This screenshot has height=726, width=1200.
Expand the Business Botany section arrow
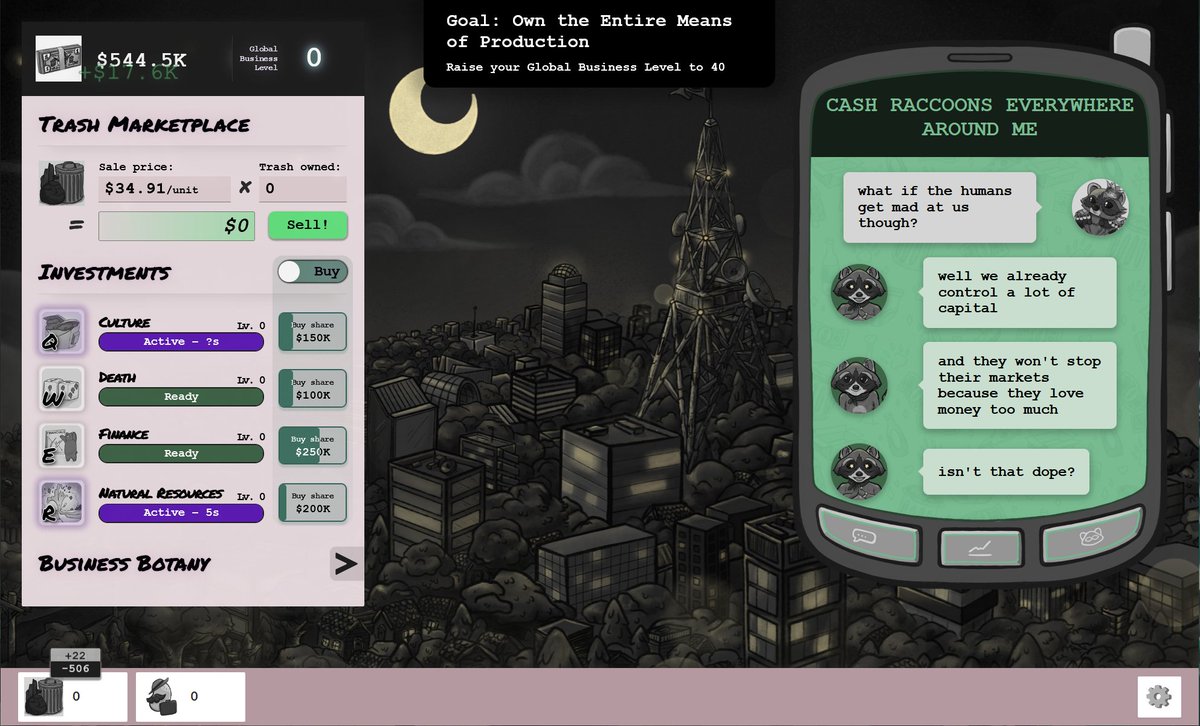point(346,564)
